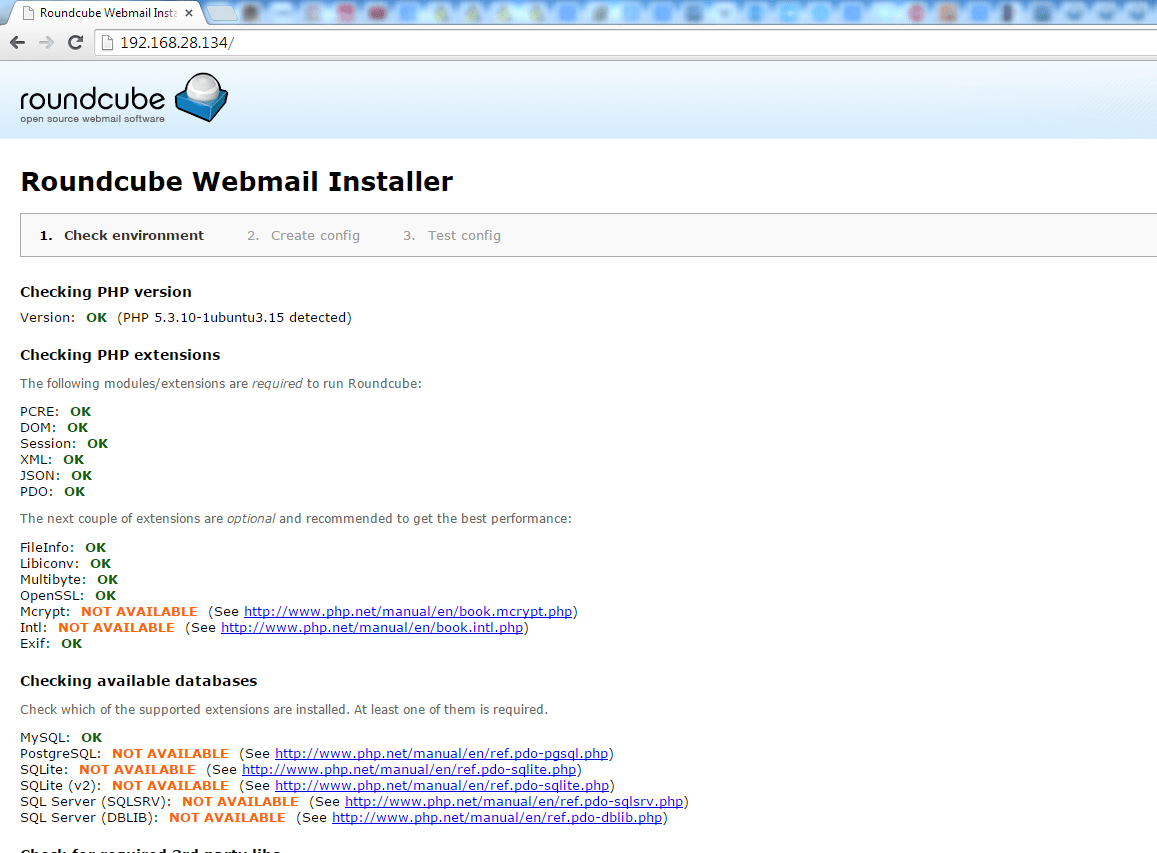Click the PHP 5.3.10-1ubuntu3.15 detected text
The height and width of the screenshot is (853, 1157).
[x=235, y=318]
